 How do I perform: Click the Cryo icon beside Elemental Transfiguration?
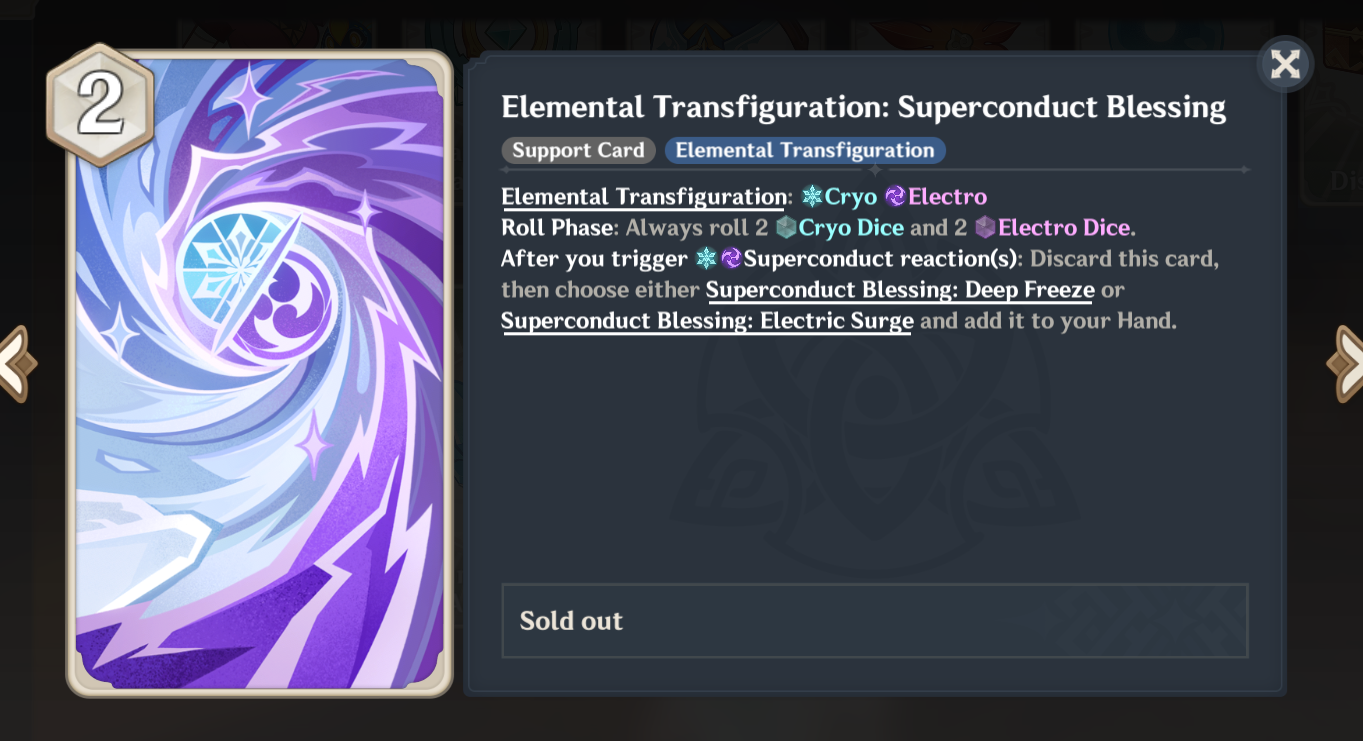click(x=811, y=196)
